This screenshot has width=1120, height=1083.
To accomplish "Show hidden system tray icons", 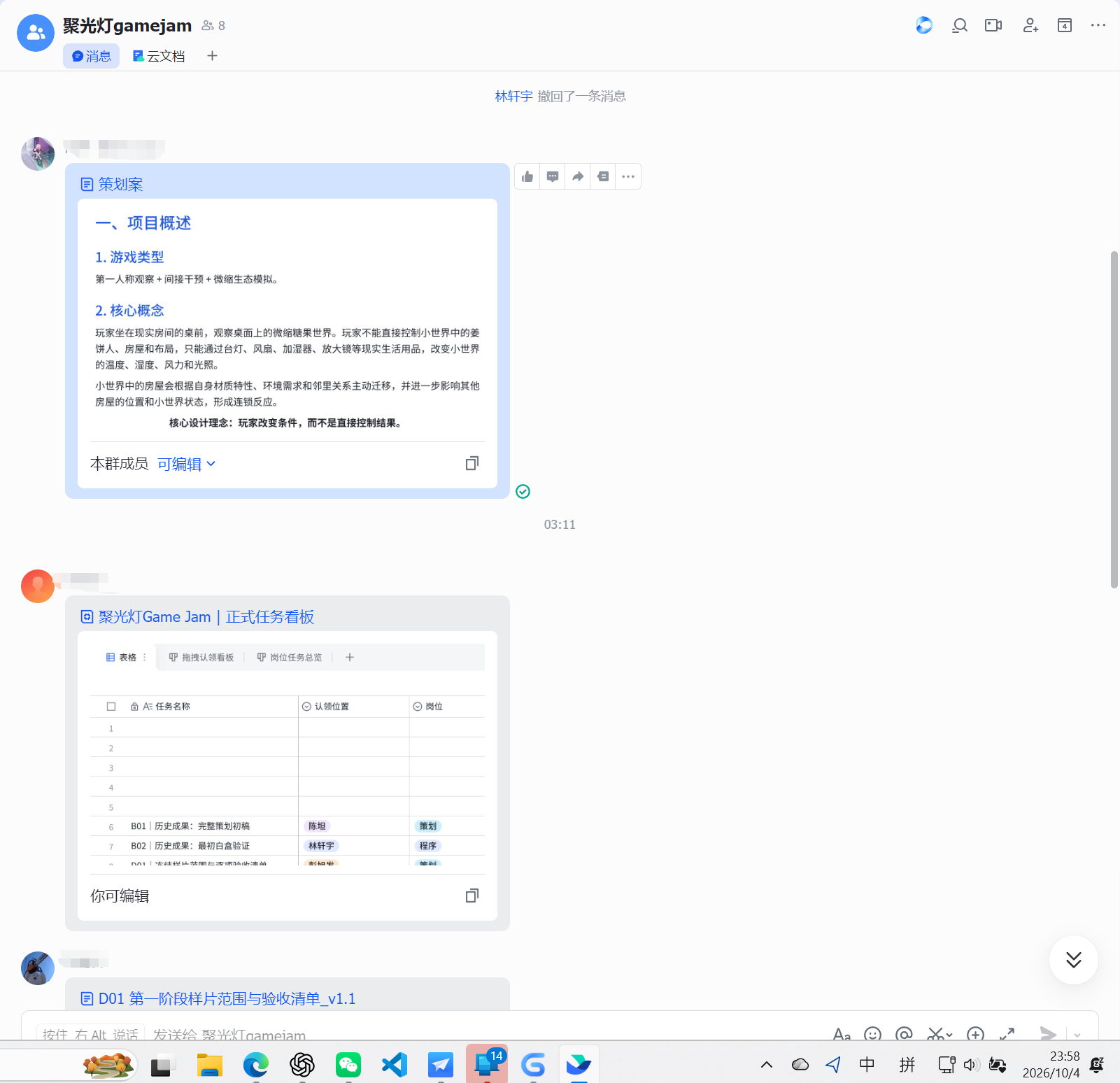I will [x=767, y=1065].
